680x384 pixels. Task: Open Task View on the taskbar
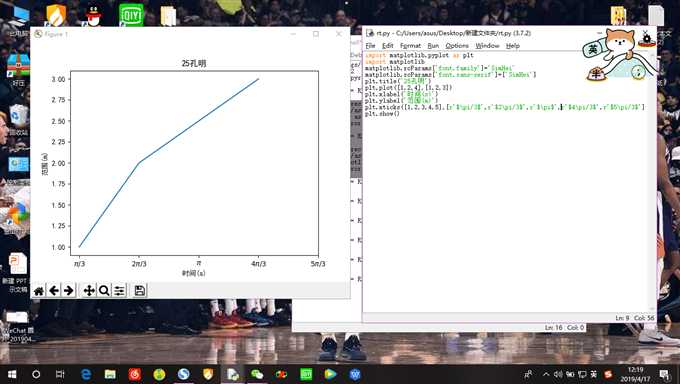click(x=60, y=374)
